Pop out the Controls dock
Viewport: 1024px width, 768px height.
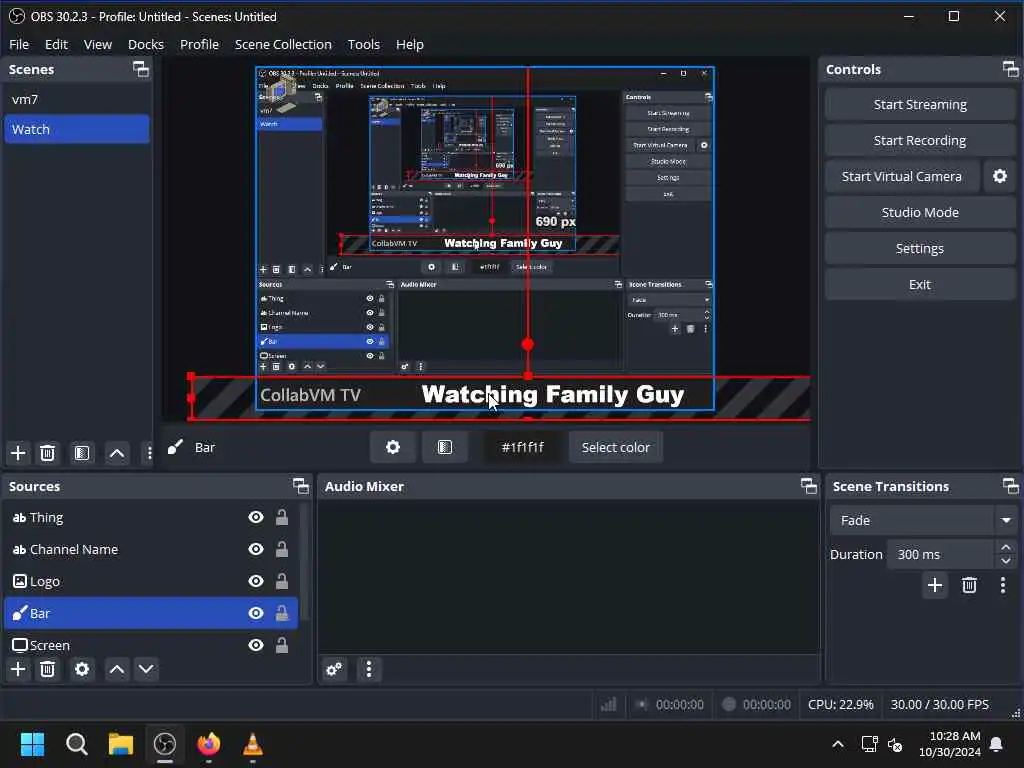[x=1010, y=69]
